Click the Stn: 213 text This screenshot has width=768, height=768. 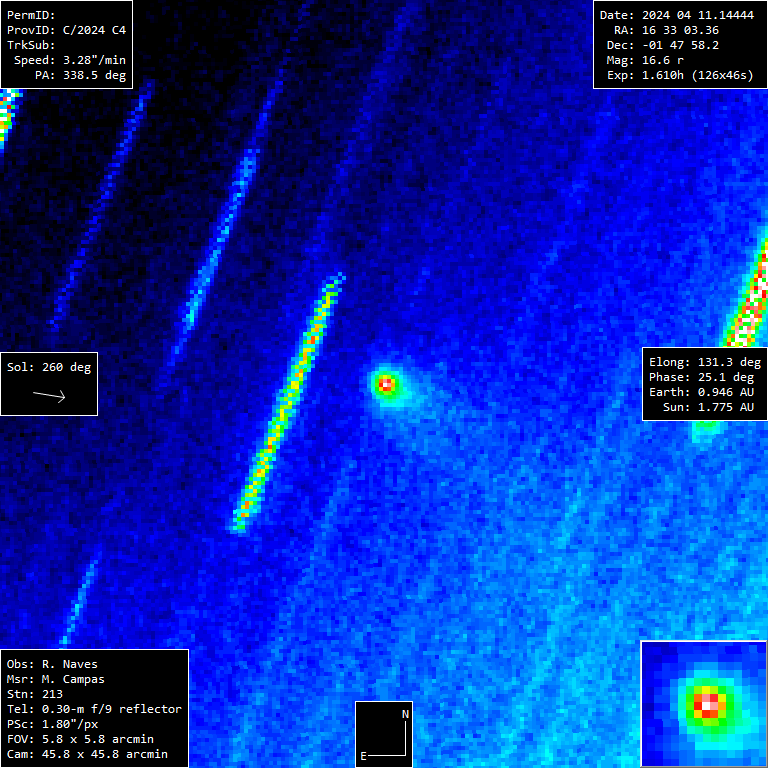(35, 694)
